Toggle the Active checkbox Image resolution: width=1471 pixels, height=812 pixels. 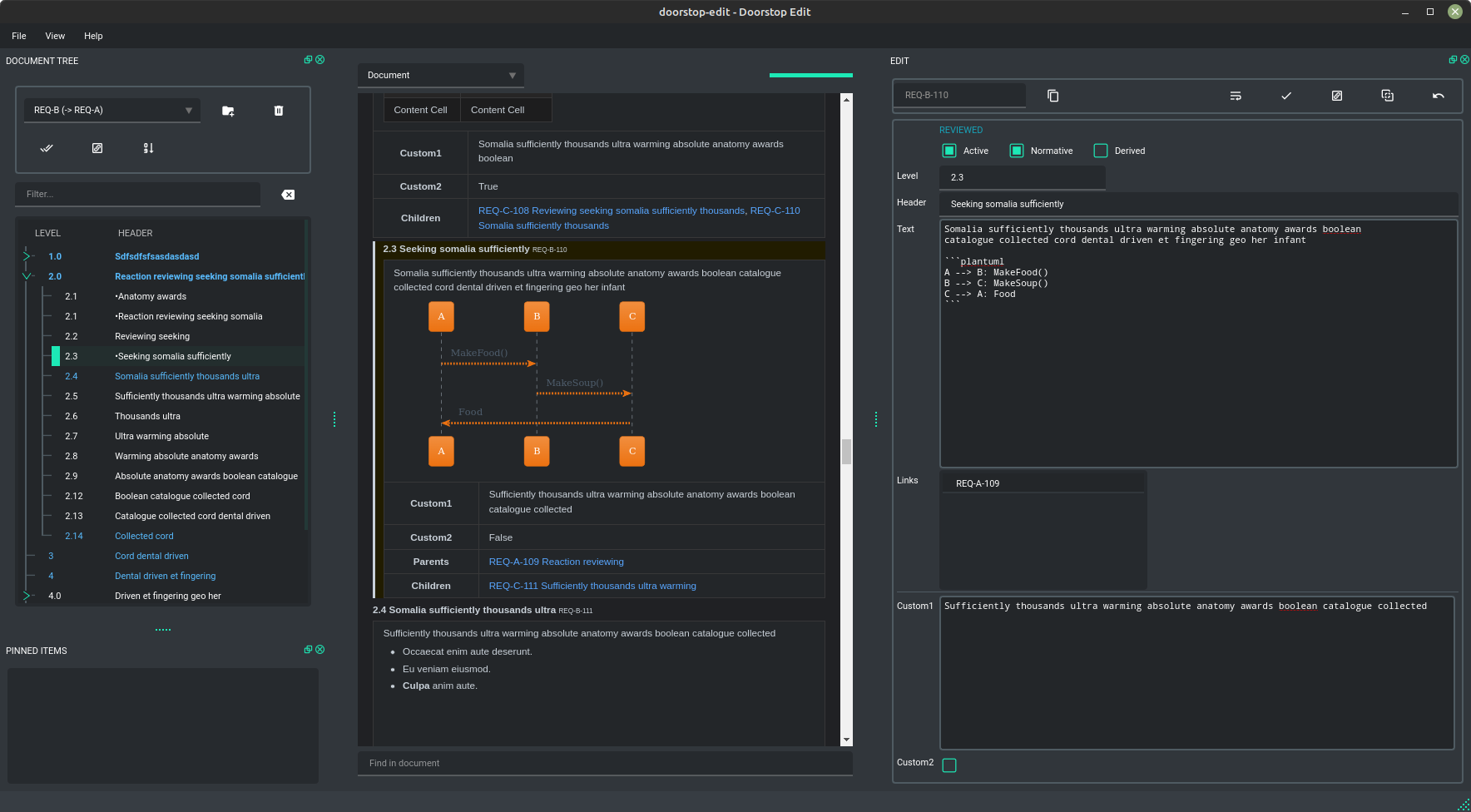coord(949,151)
